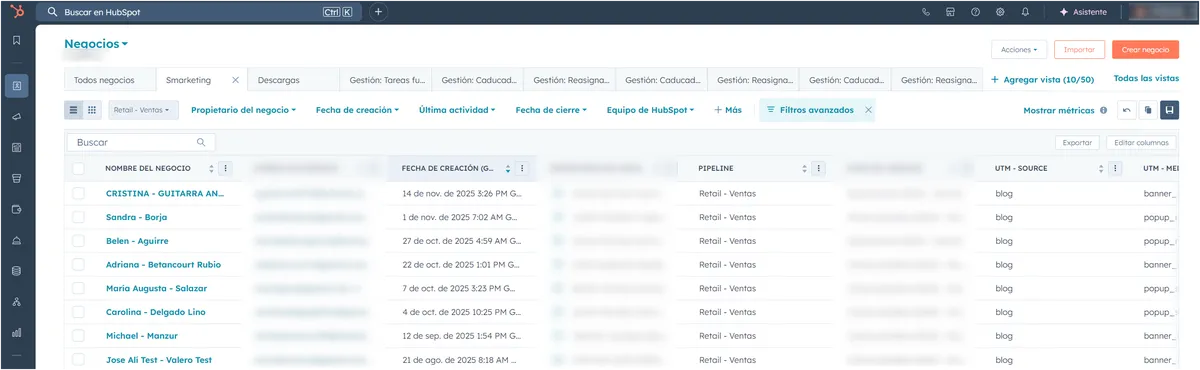Open Pipeline column options menu
The height and width of the screenshot is (370, 1200).
point(819,169)
